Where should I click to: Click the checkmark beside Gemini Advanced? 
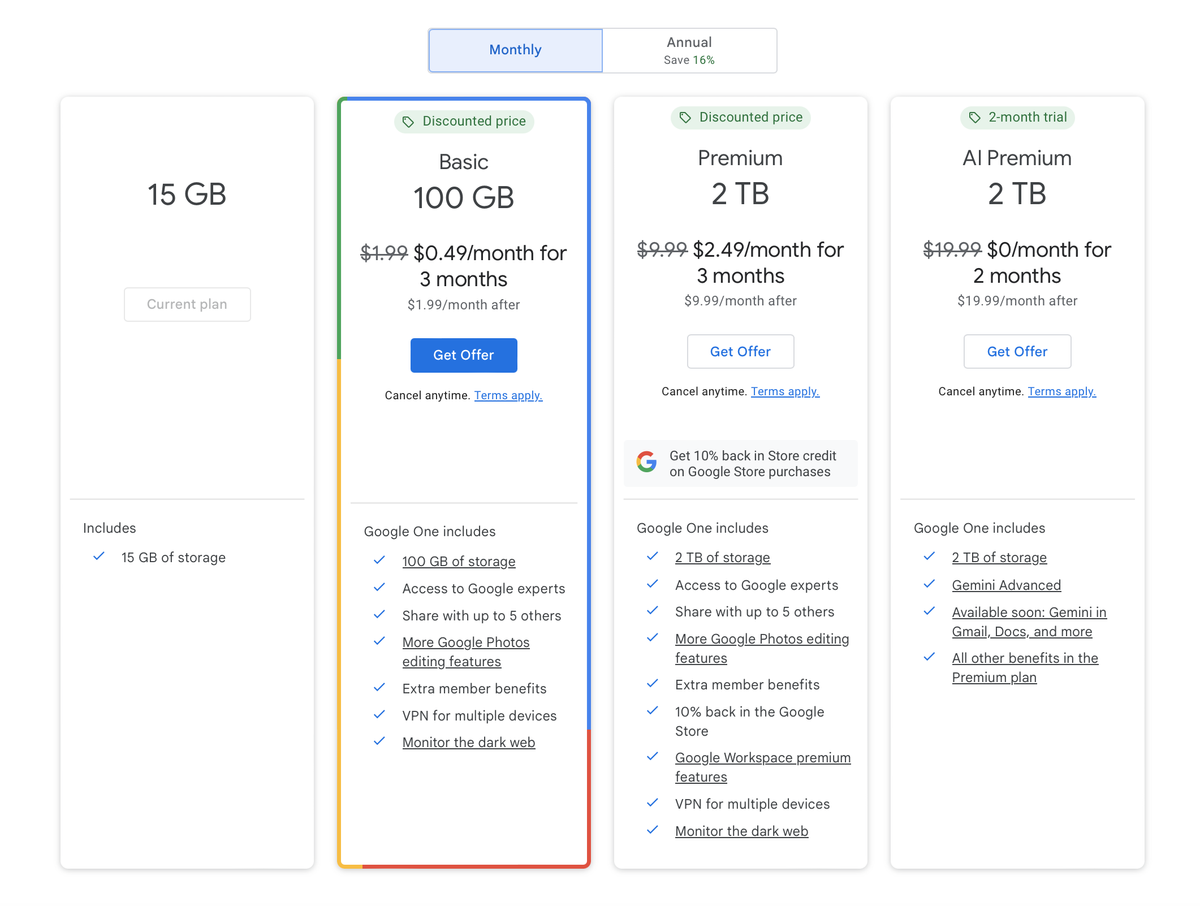(x=929, y=585)
